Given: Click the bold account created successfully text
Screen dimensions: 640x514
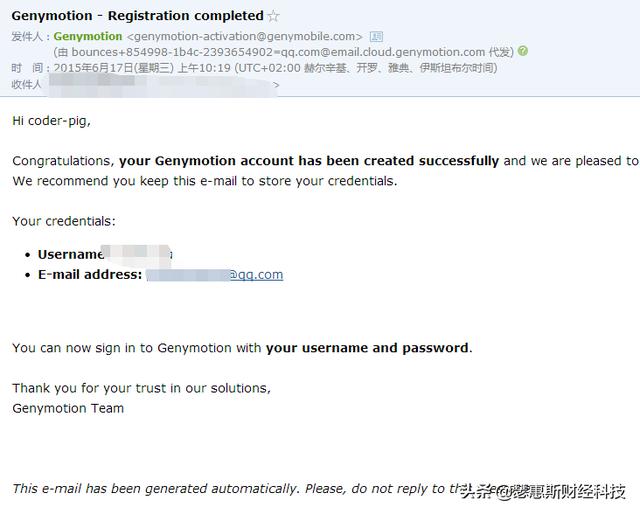Looking at the screenshot, I should [x=309, y=160].
